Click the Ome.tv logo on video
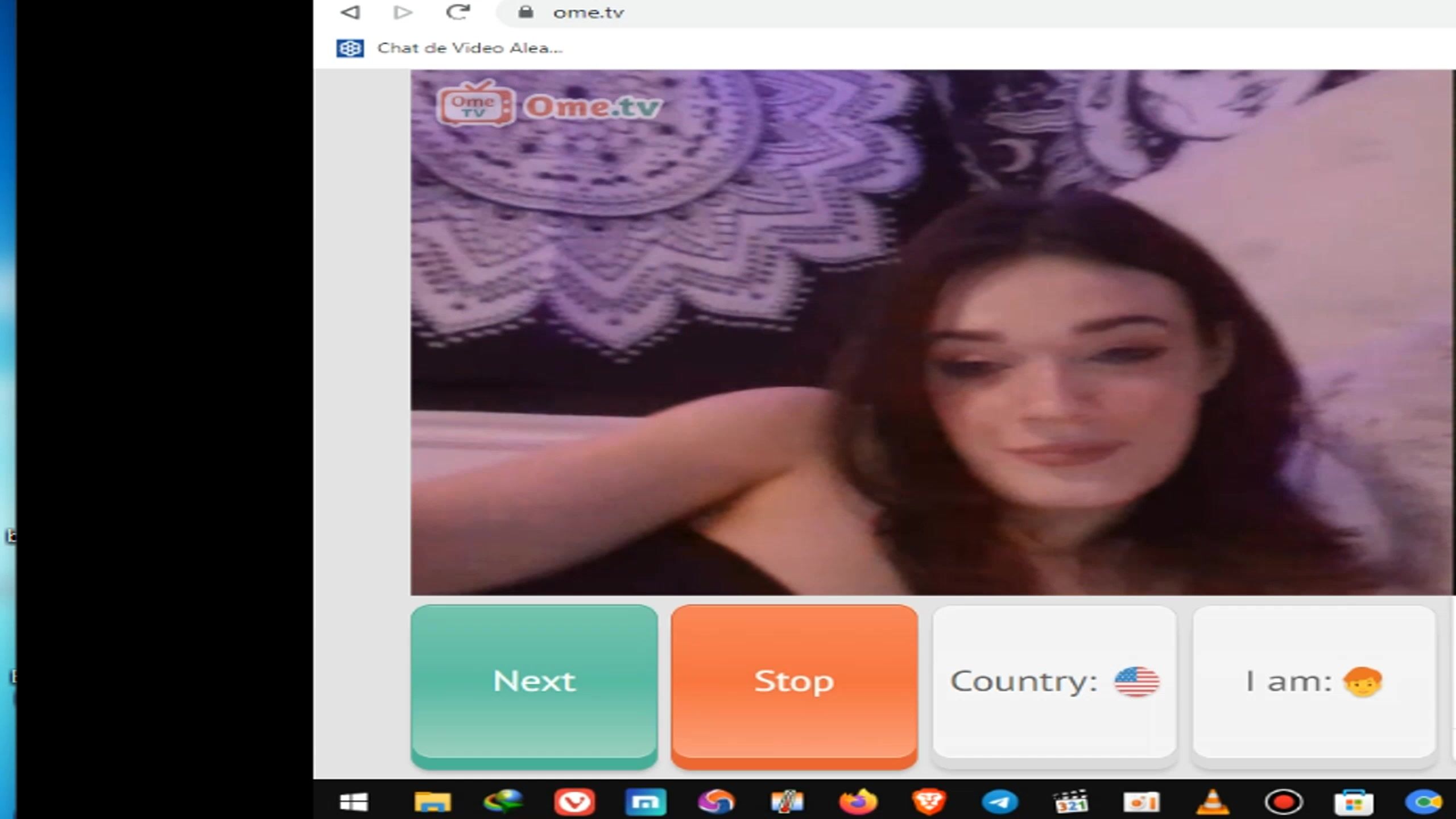1456x819 pixels. [x=549, y=105]
